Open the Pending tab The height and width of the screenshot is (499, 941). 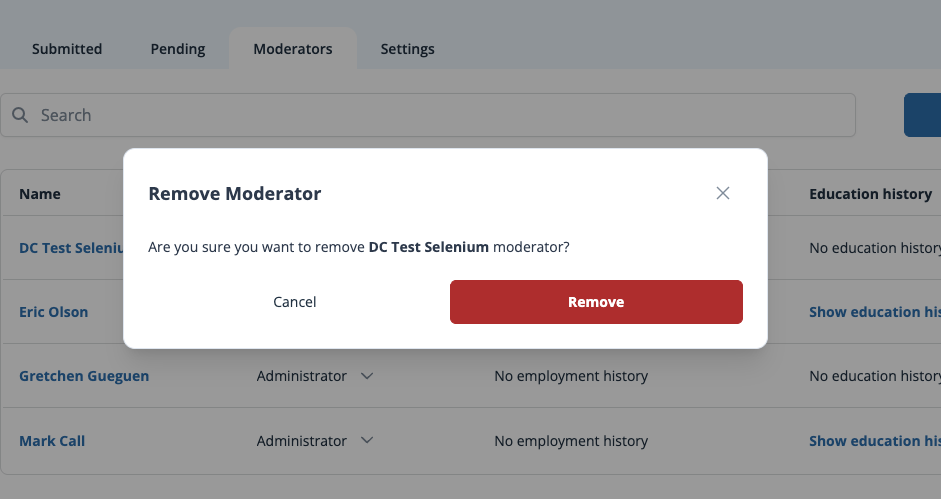[178, 49]
